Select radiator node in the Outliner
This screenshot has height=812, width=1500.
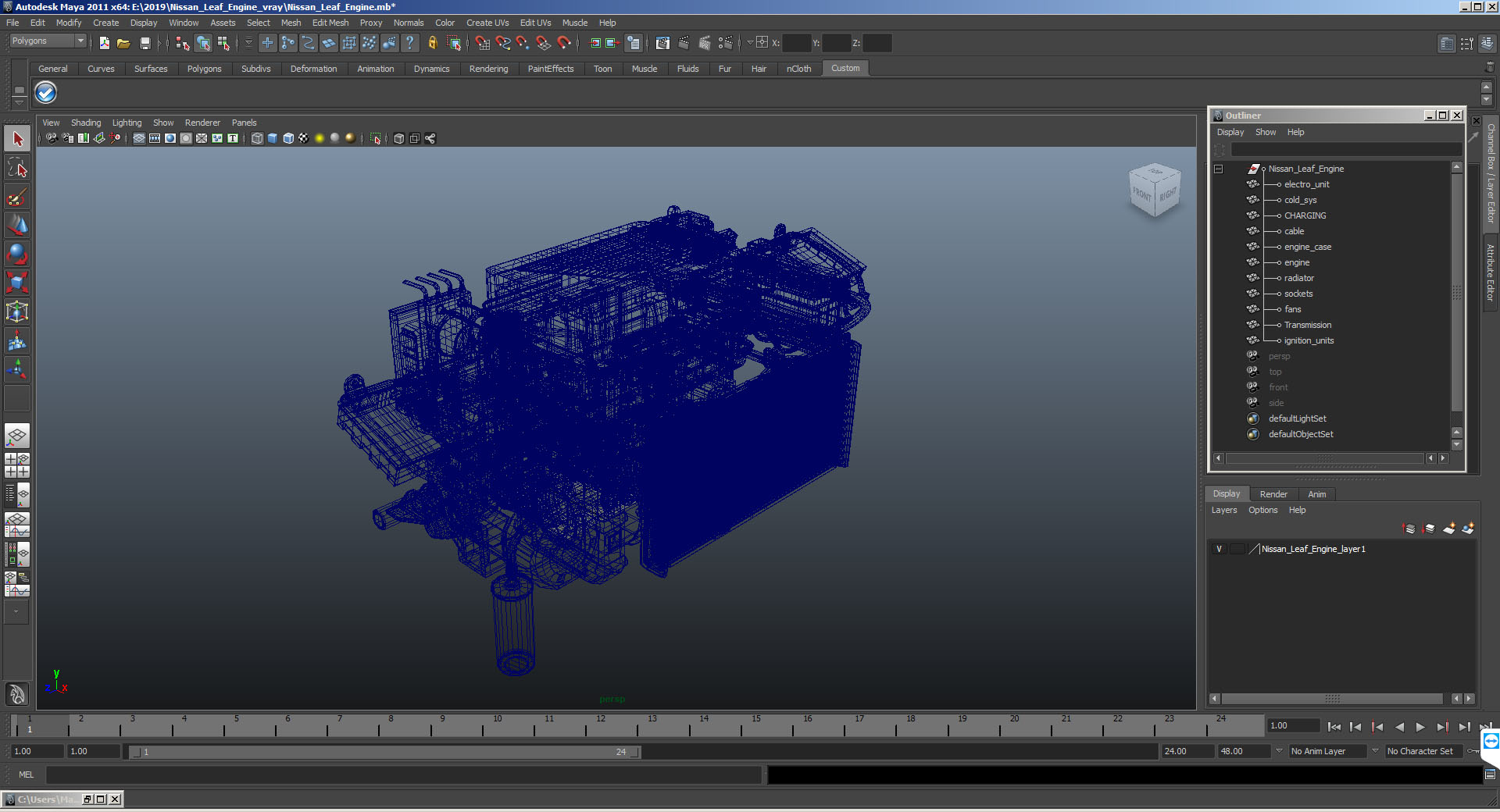point(1299,278)
